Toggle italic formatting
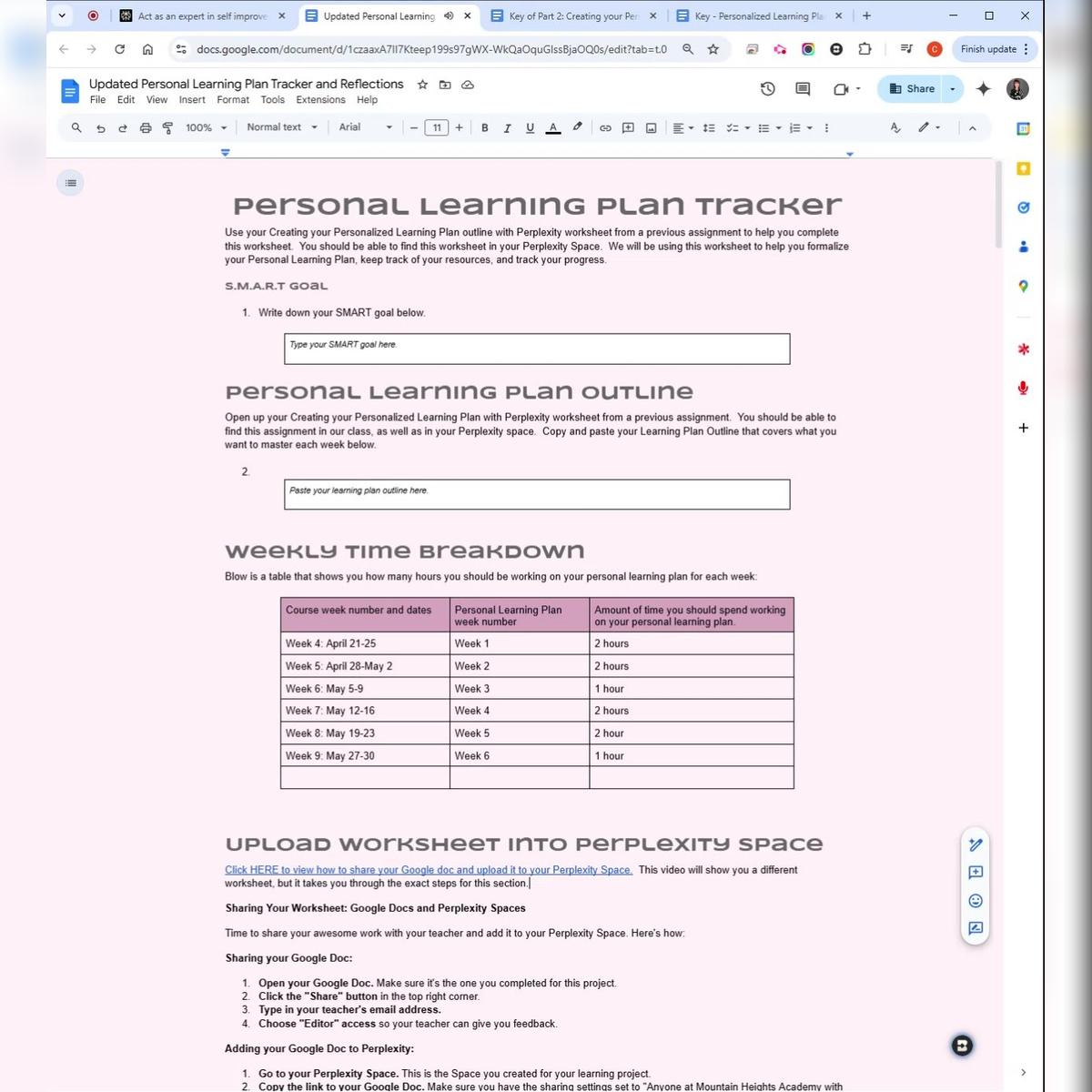Screen dimensions: 1092x1092 click(507, 128)
